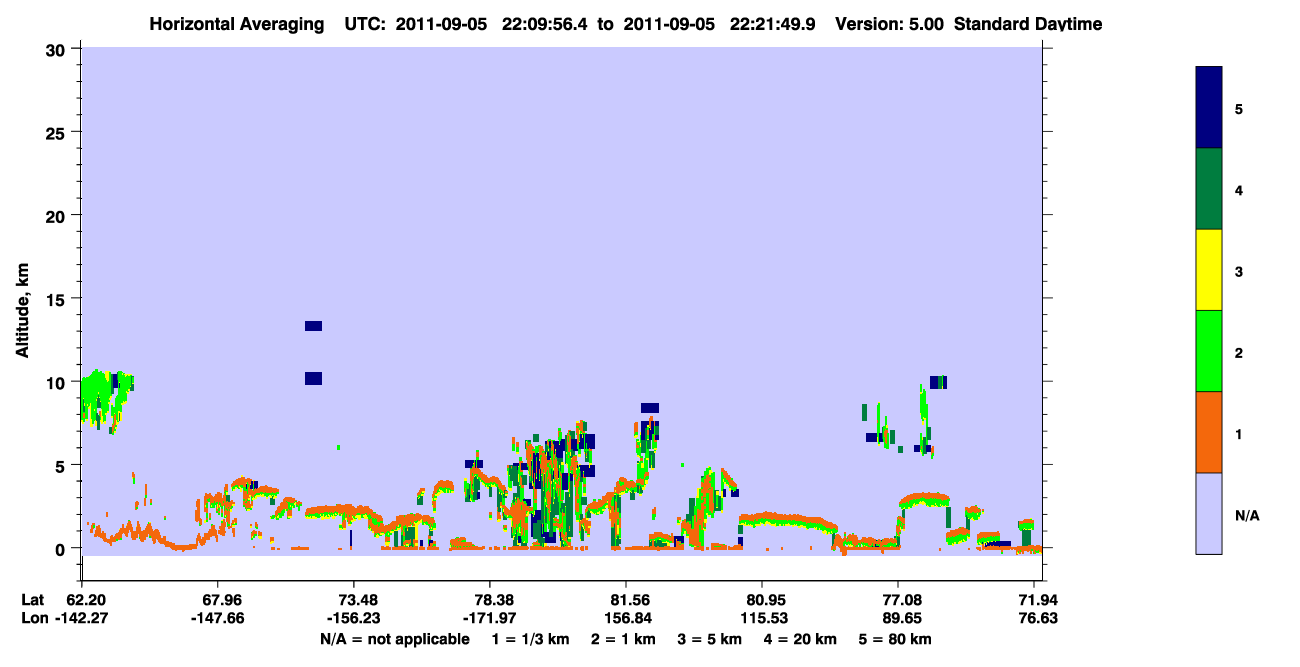Click the yellow colorbar segment labeled 3
The width and height of the screenshot is (1300, 667).
[x=1209, y=270]
